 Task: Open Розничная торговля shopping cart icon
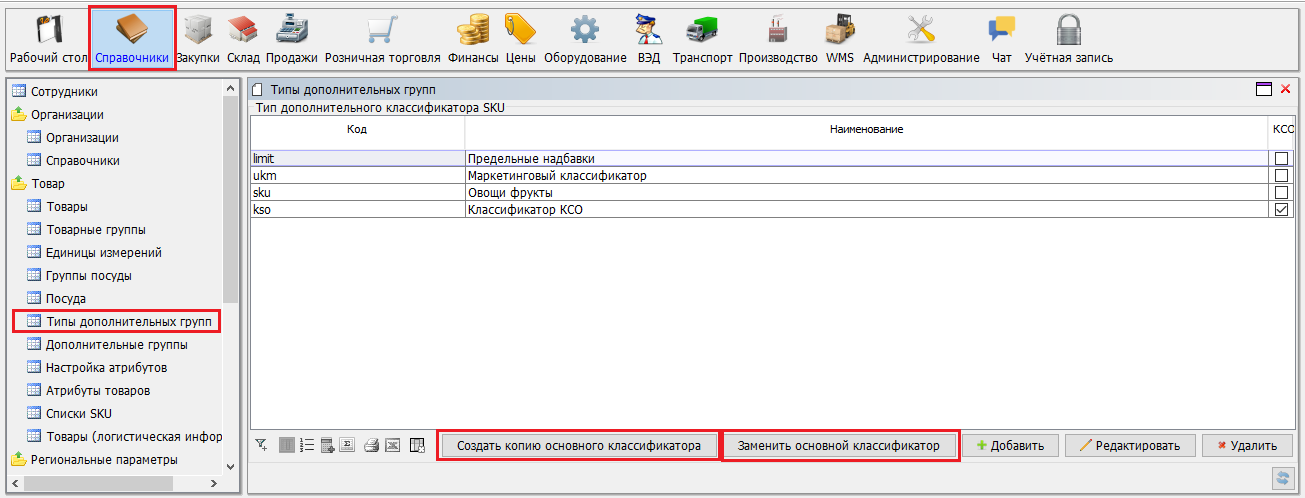click(x=382, y=38)
